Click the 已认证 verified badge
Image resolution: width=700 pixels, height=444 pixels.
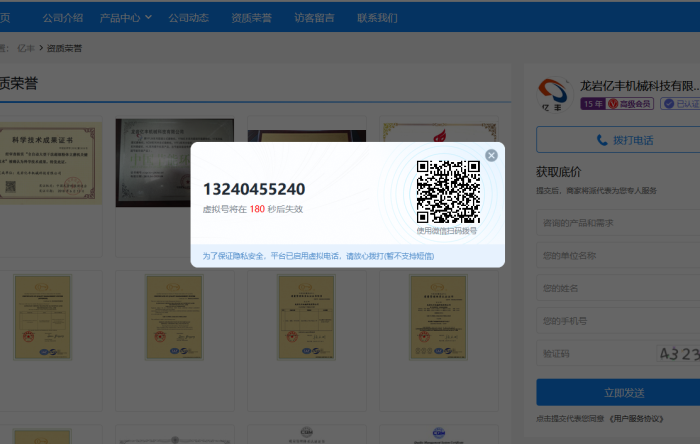click(x=684, y=104)
